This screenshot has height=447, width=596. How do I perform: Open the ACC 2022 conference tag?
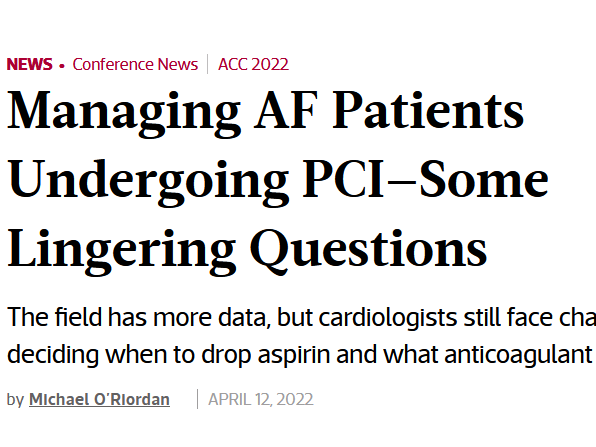pos(253,64)
